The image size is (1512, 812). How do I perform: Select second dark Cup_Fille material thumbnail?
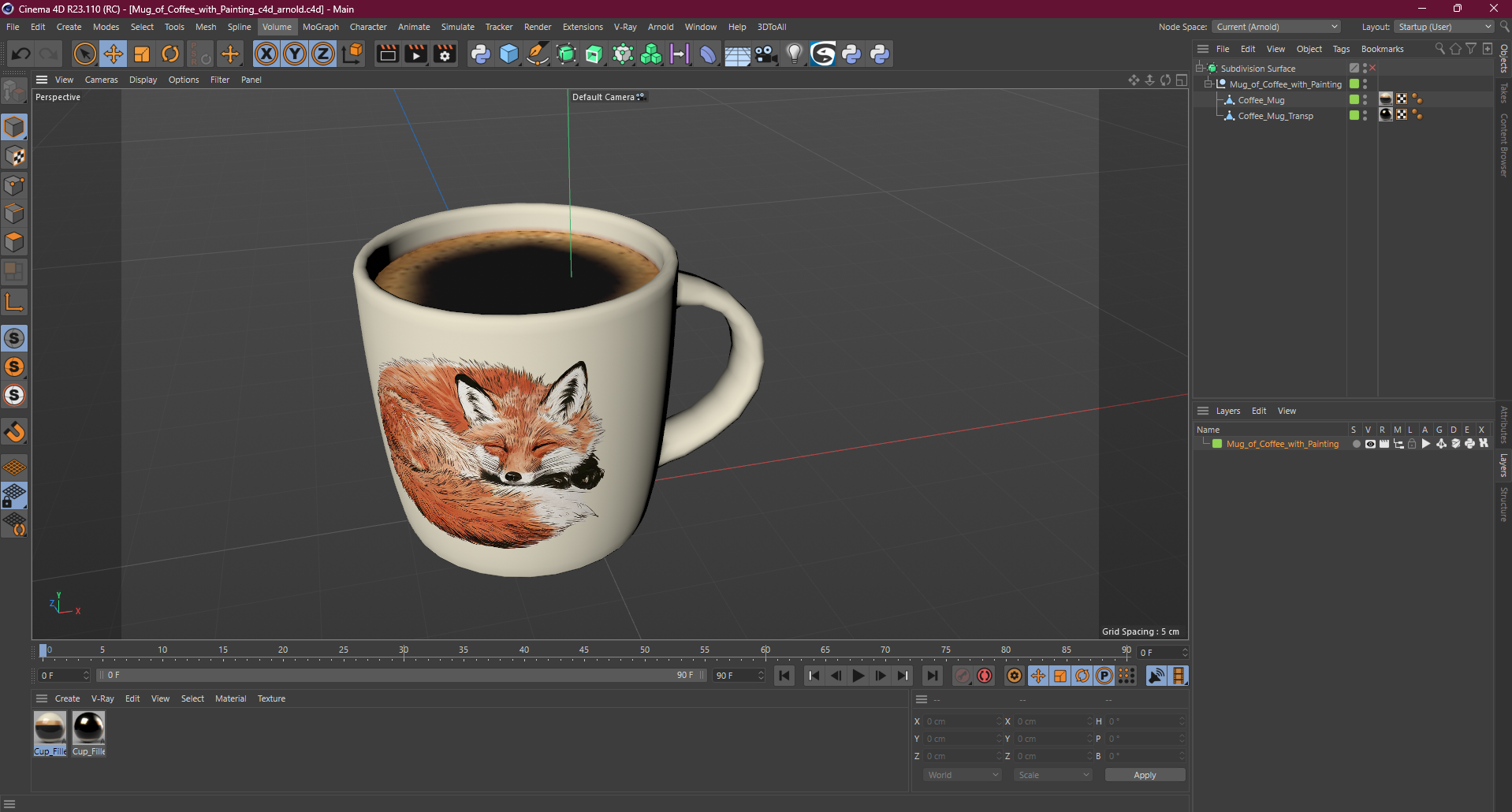(x=88, y=732)
